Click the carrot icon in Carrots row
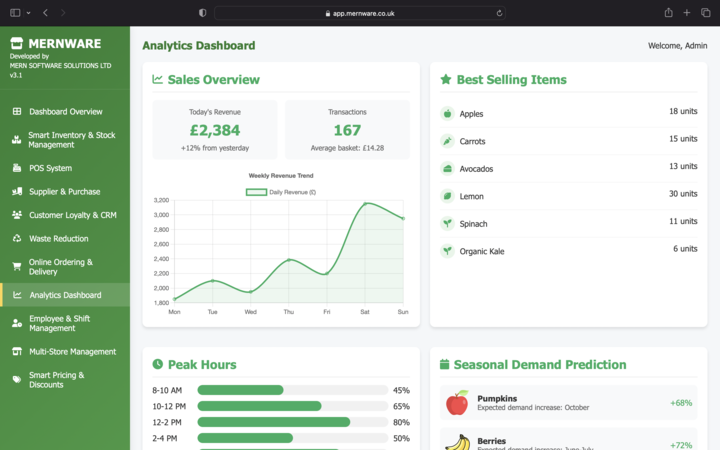 447,141
